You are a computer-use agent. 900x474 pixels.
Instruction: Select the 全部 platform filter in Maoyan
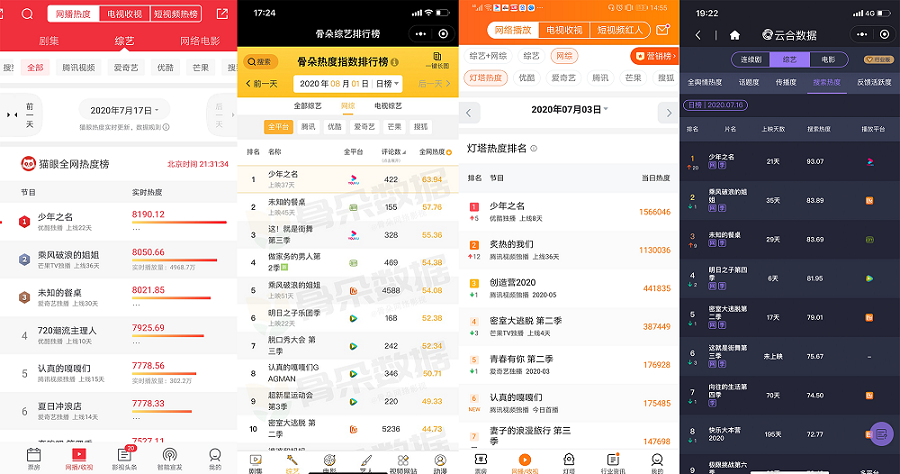point(35,68)
